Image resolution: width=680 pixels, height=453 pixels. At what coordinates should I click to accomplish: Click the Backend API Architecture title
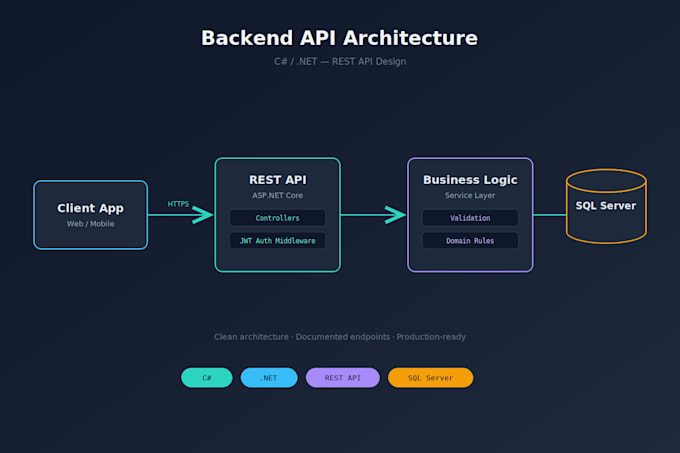coord(340,38)
